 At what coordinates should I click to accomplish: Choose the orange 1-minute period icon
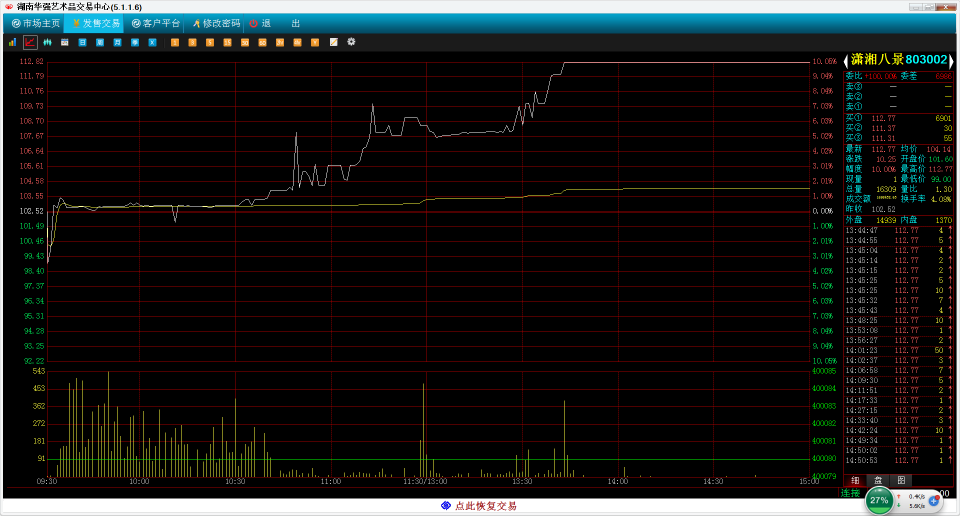pyautogui.click(x=175, y=42)
